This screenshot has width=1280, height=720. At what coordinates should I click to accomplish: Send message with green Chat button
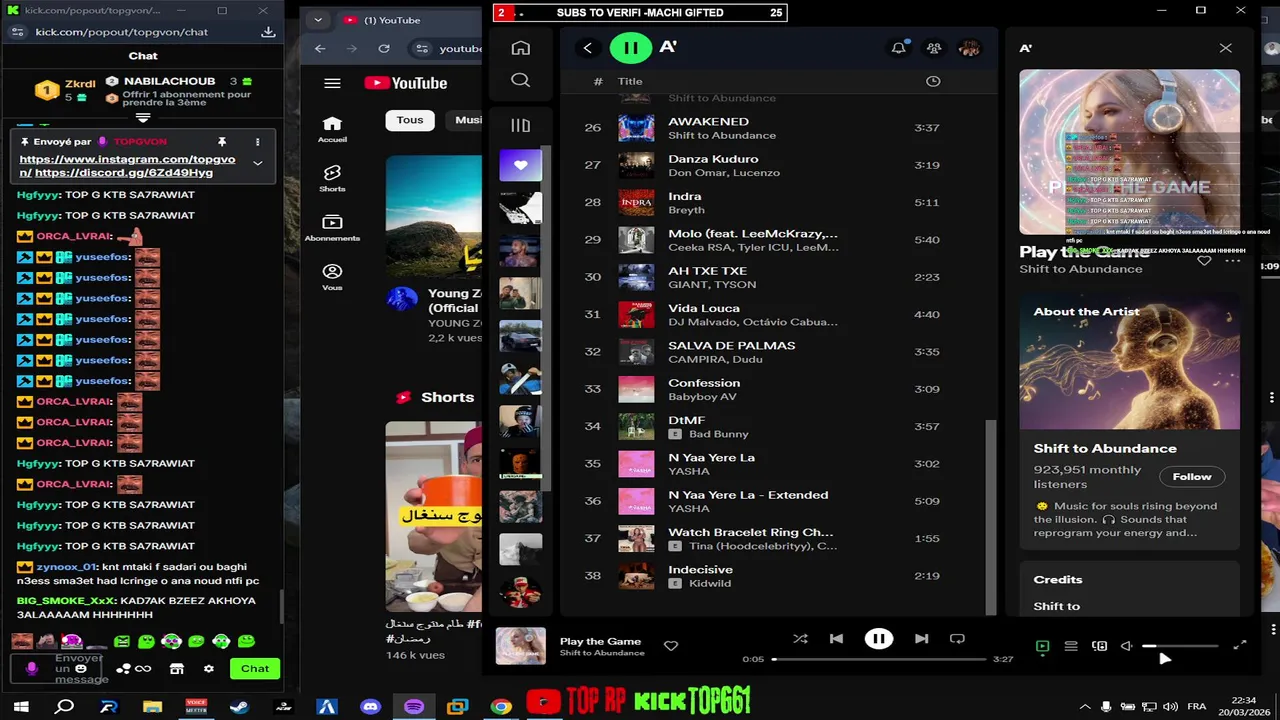[x=255, y=668]
